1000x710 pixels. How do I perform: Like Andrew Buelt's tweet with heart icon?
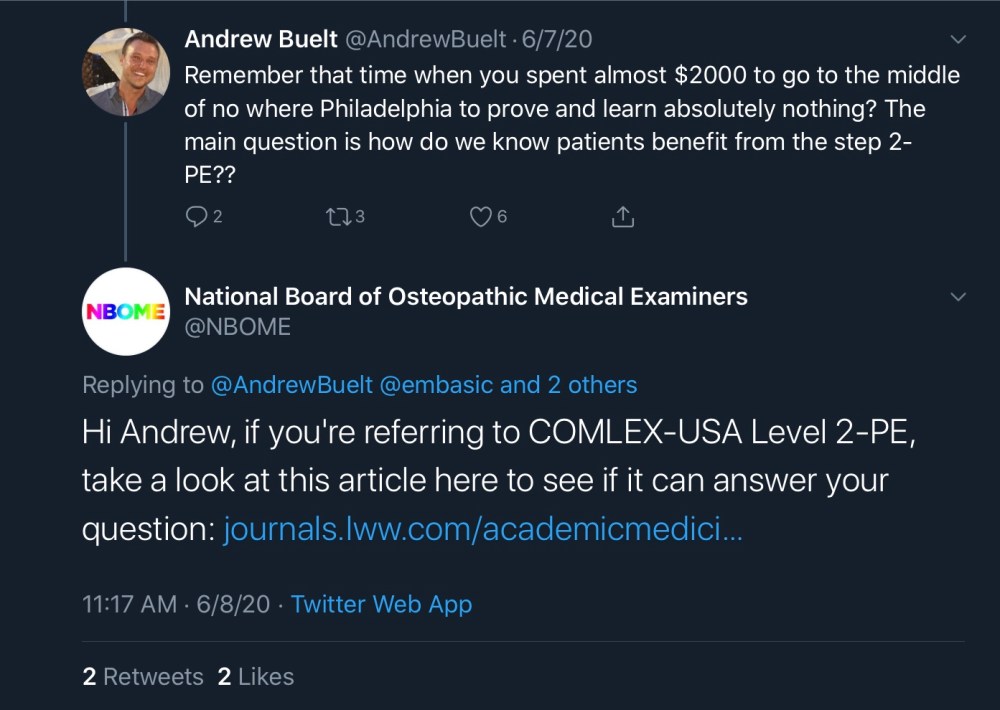(481, 216)
